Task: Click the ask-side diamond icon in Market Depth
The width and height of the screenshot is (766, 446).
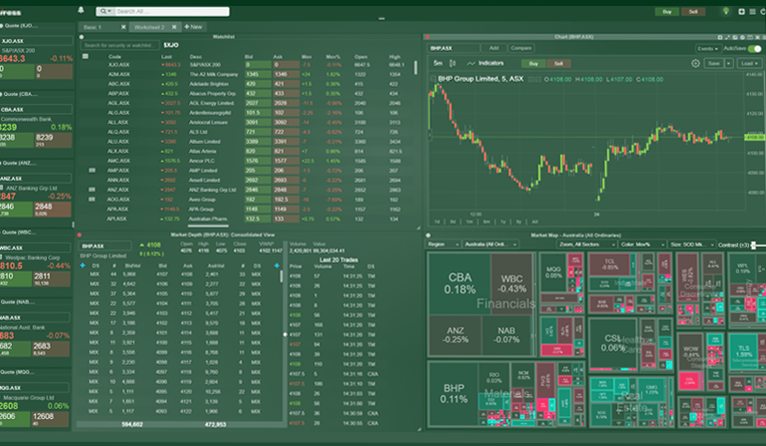Action: [277, 266]
